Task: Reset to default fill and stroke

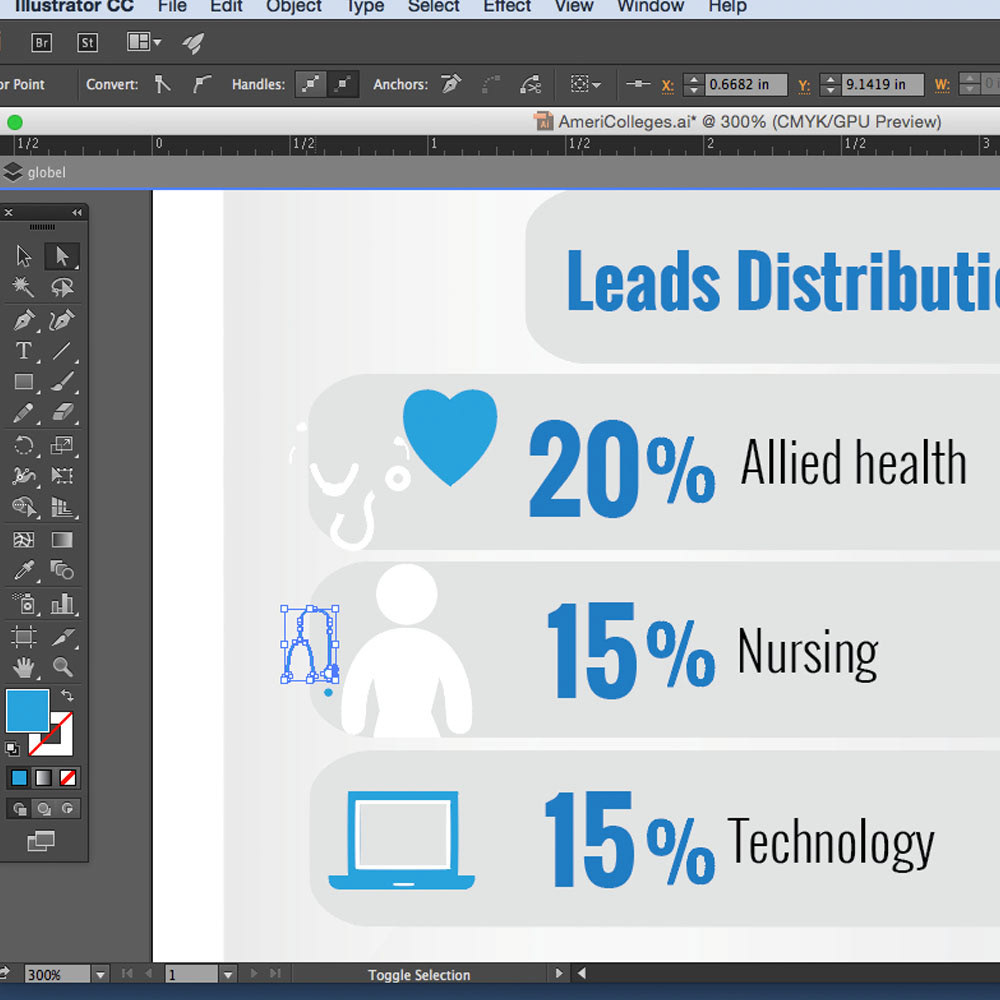Action: click(12, 748)
